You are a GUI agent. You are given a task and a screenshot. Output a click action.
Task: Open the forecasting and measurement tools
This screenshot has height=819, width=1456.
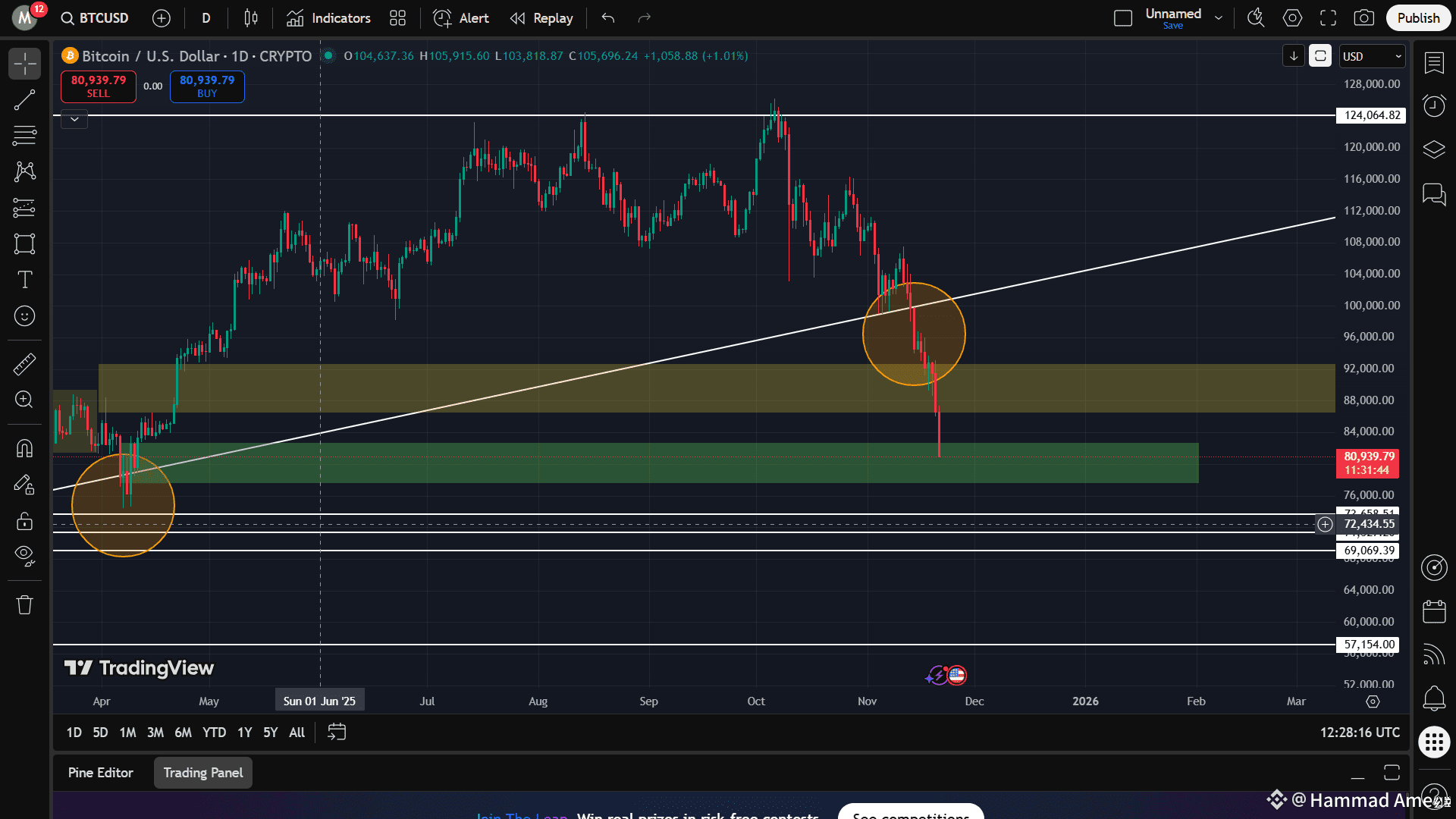click(x=24, y=208)
